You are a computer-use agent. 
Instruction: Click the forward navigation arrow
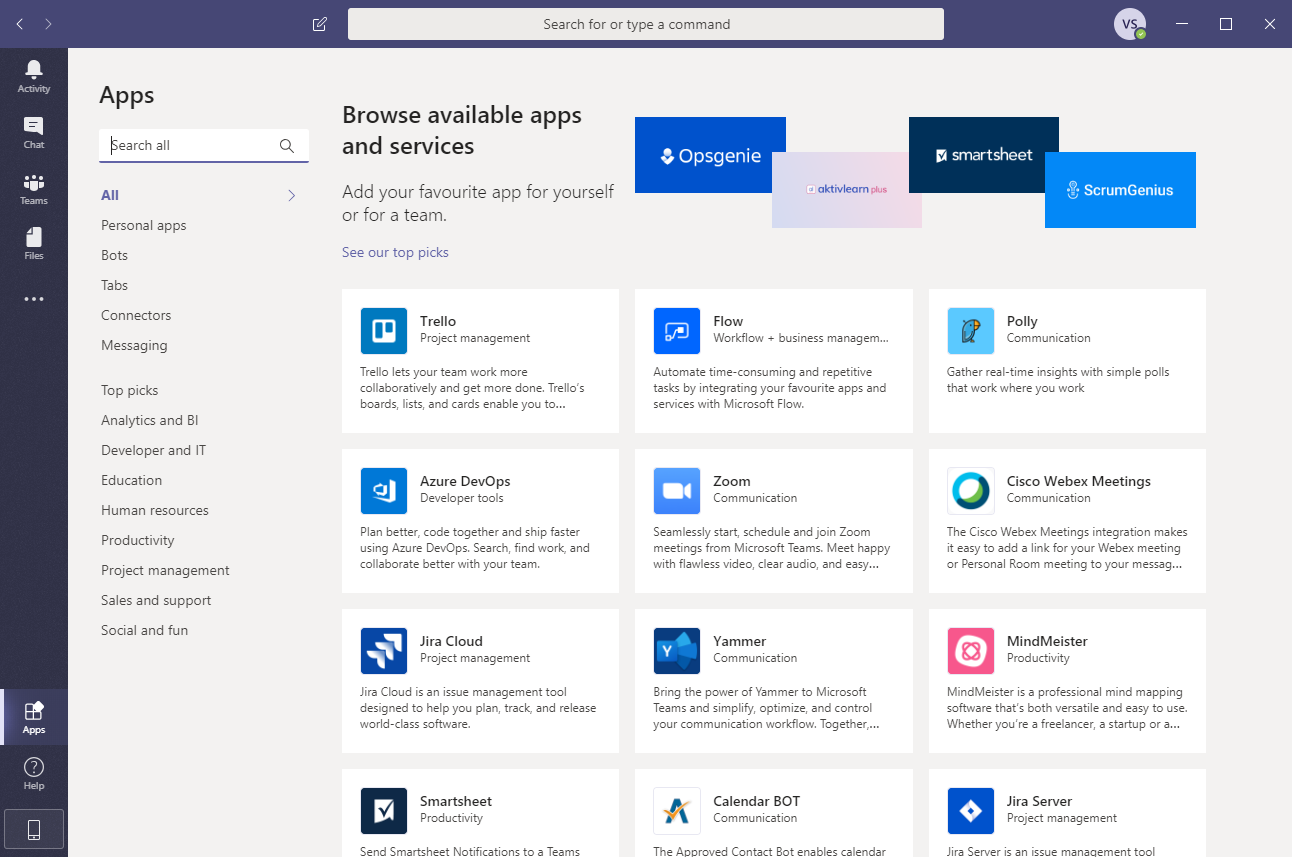tap(49, 24)
